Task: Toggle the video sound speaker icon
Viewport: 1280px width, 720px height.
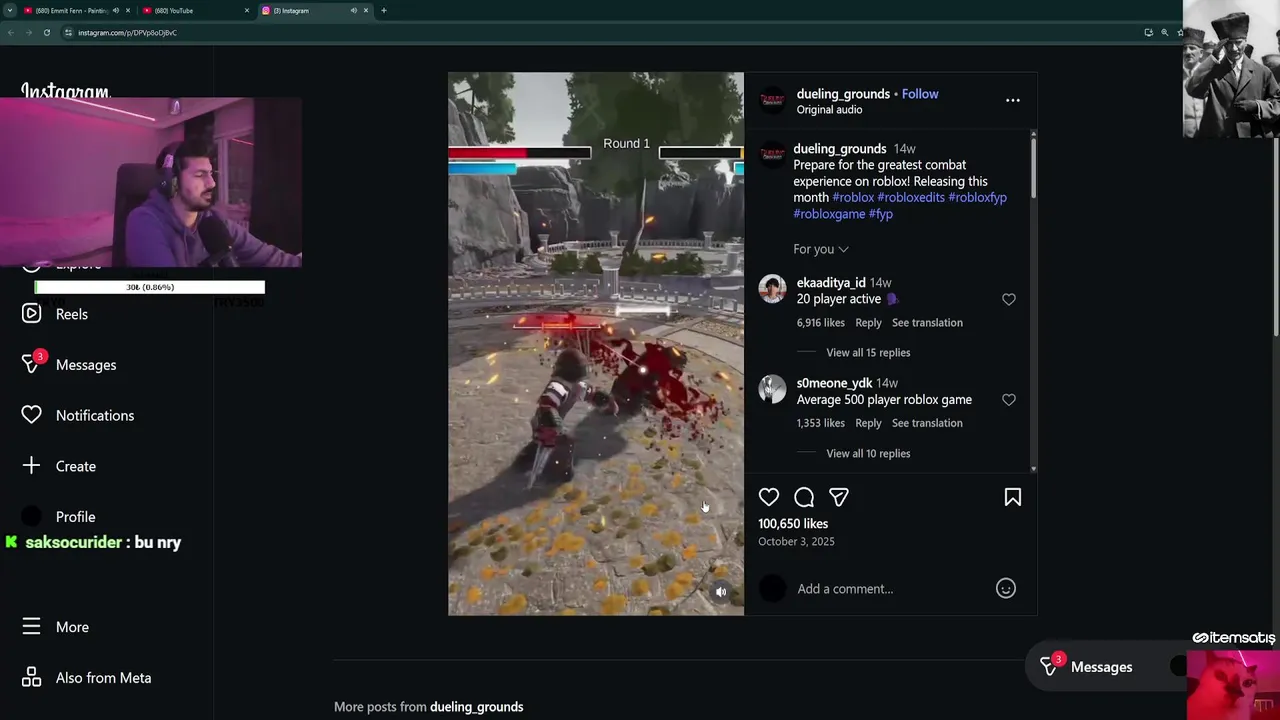Action: point(721,592)
